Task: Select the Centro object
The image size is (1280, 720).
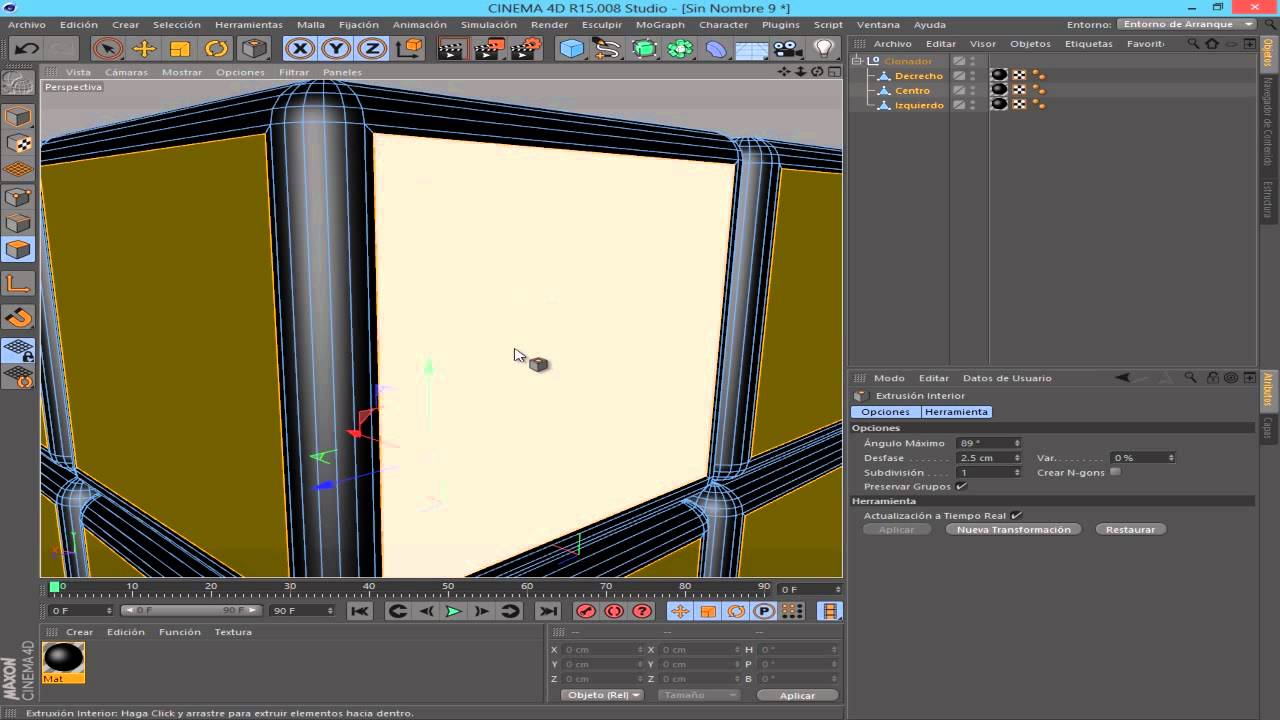Action: 912,90
